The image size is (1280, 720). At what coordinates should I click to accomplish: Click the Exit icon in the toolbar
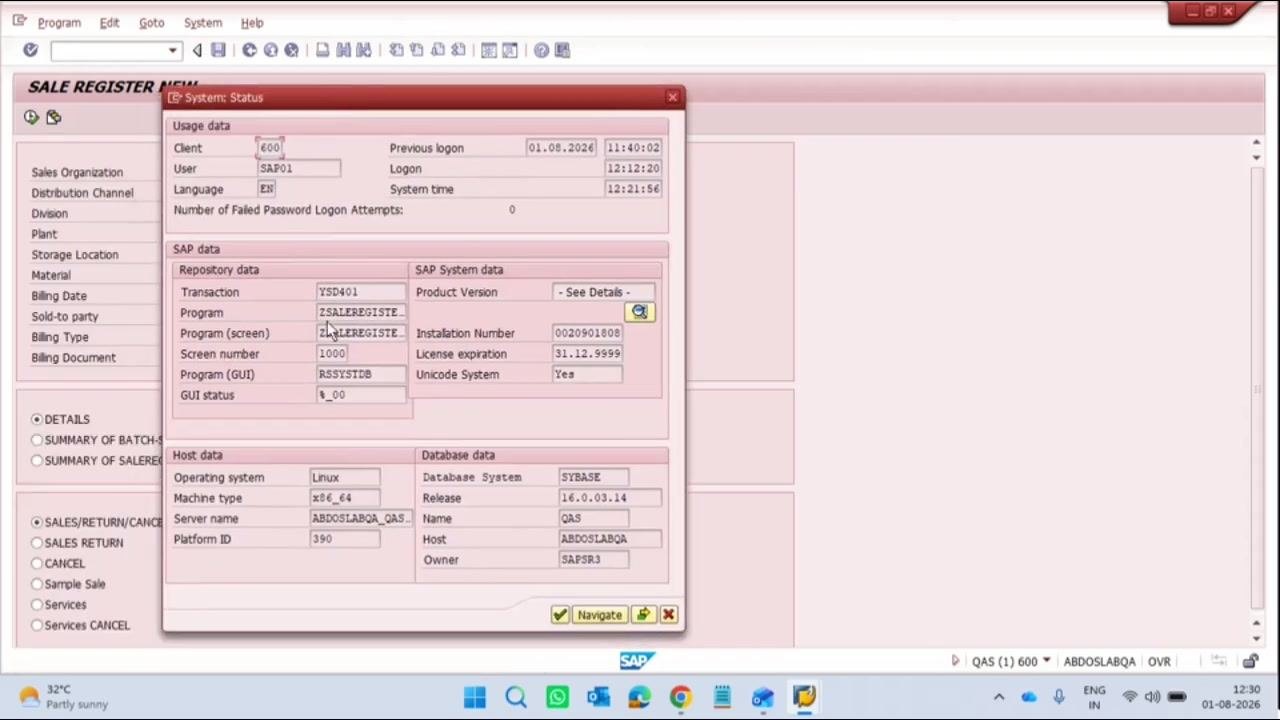click(x=270, y=50)
